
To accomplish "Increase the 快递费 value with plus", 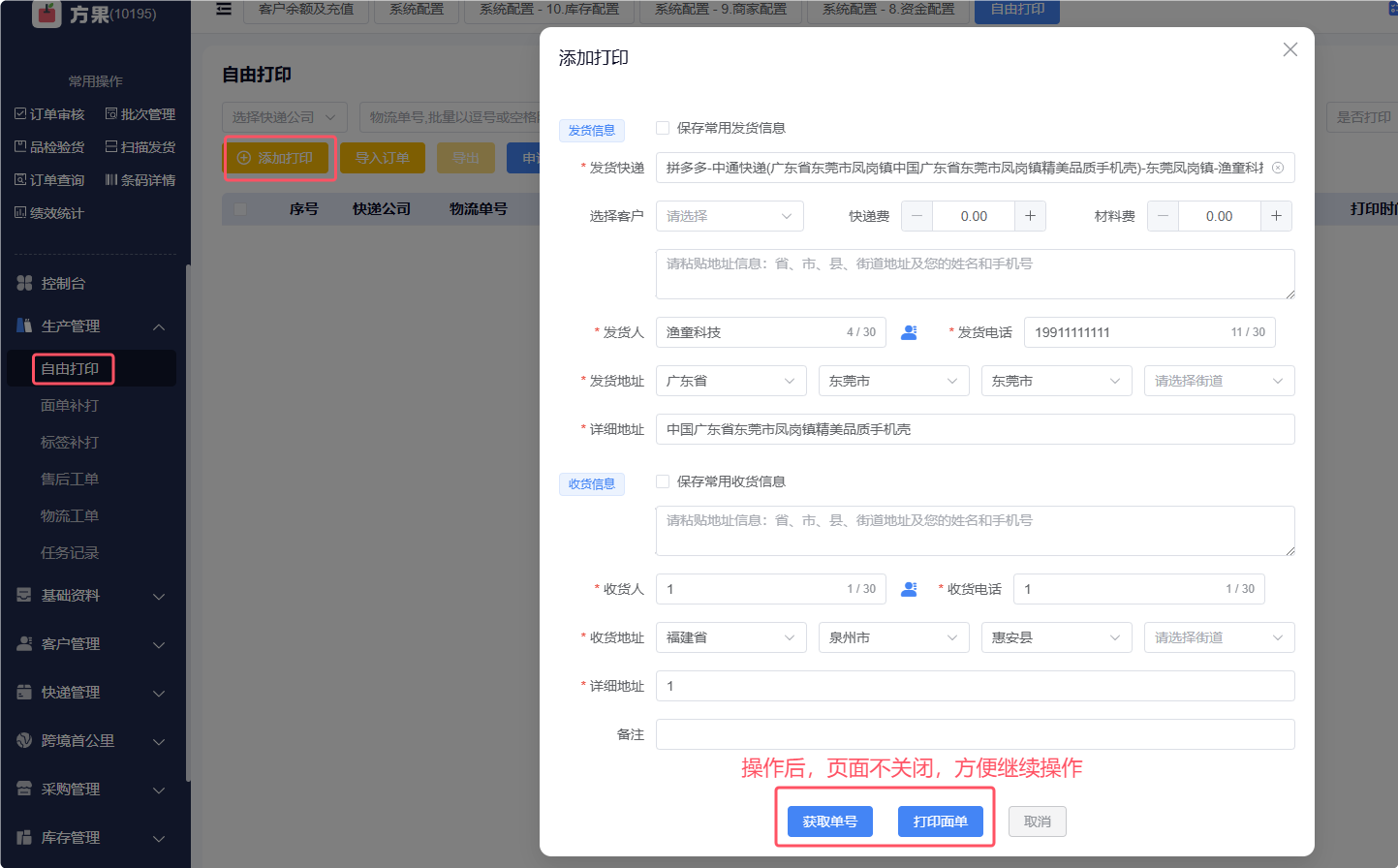I will coord(1030,216).
